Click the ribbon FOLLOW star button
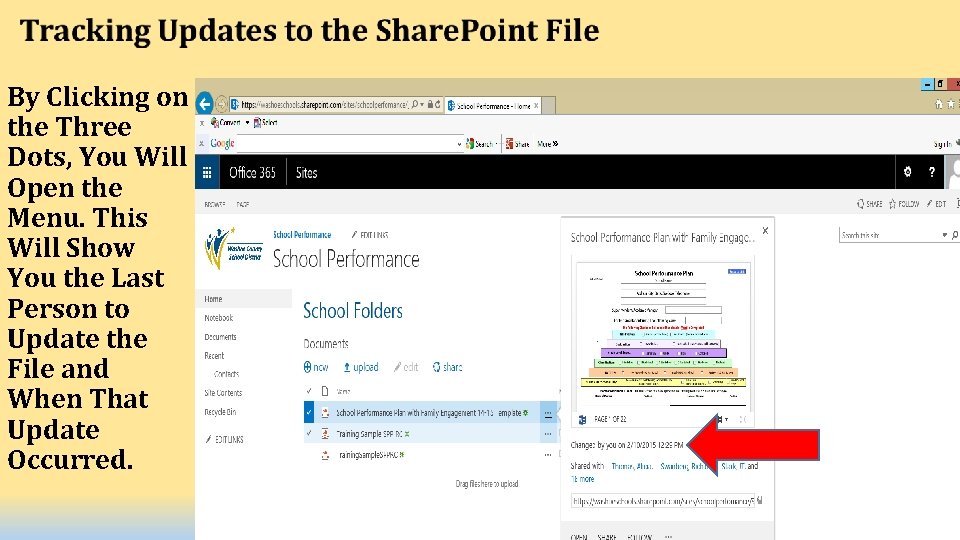The image size is (960, 540). [904, 204]
